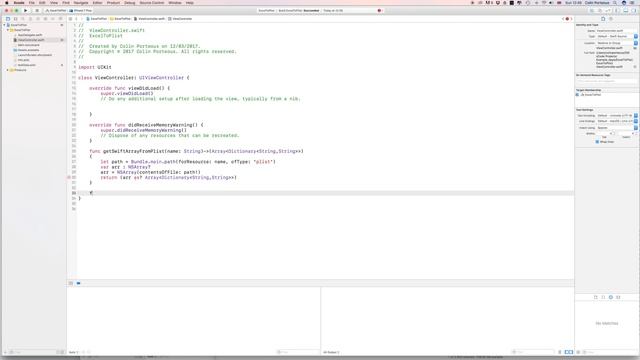Open the Product menu
Screen dimensions: 640x360
[113, 3]
